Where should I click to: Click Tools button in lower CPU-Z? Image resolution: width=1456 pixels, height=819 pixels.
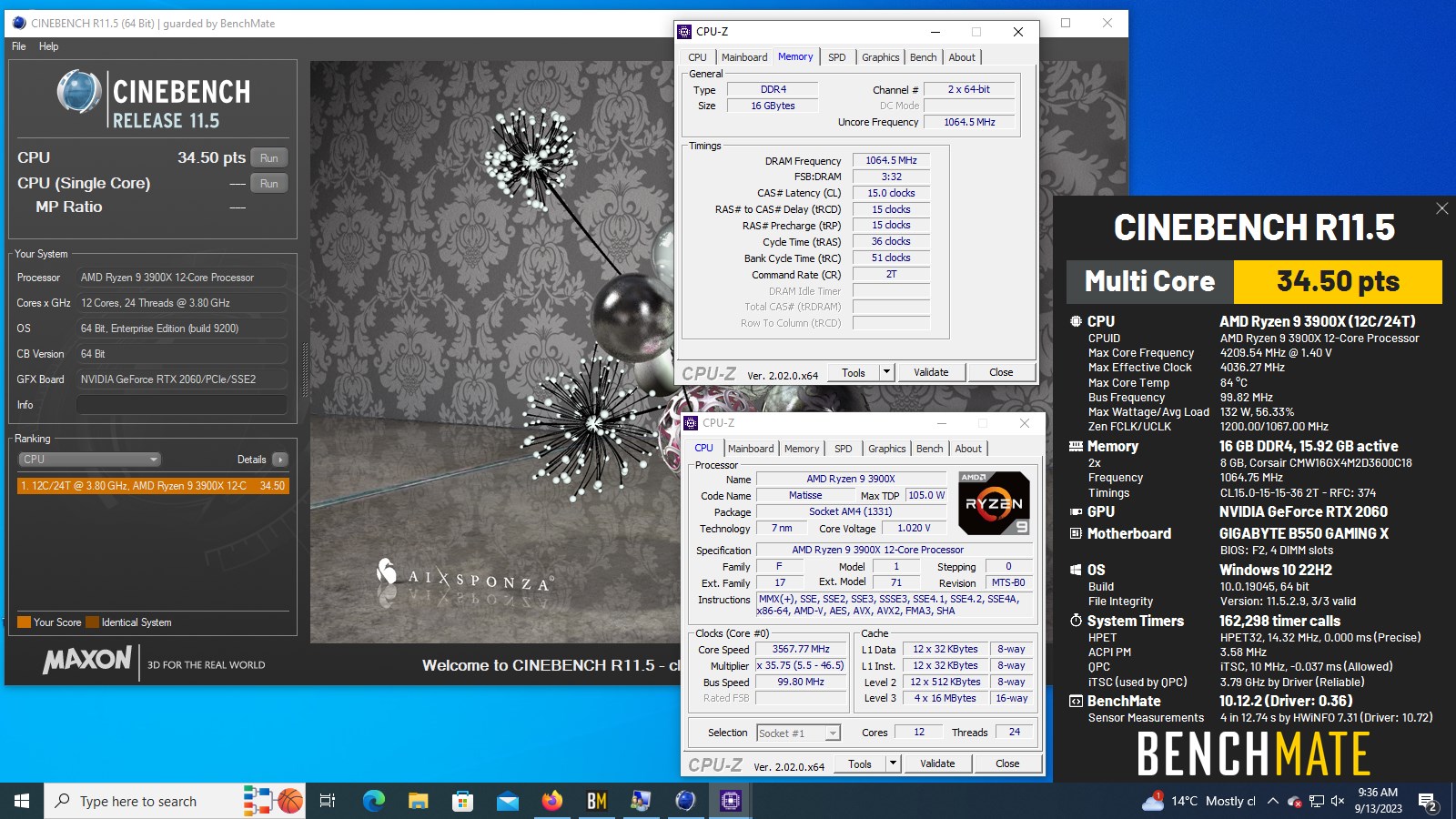pyautogui.click(x=860, y=763)
